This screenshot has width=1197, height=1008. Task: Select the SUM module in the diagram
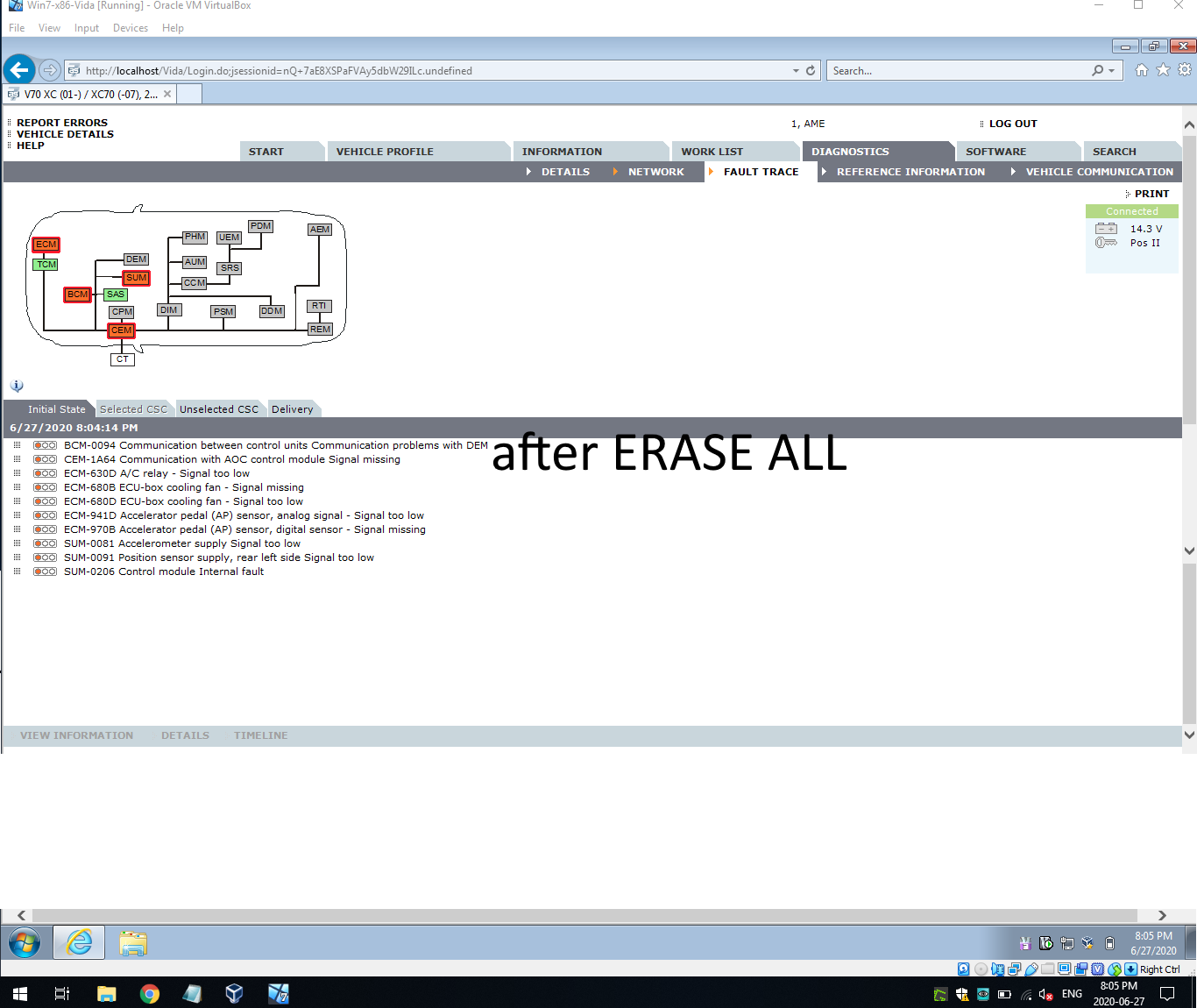[x=136, y=278]
